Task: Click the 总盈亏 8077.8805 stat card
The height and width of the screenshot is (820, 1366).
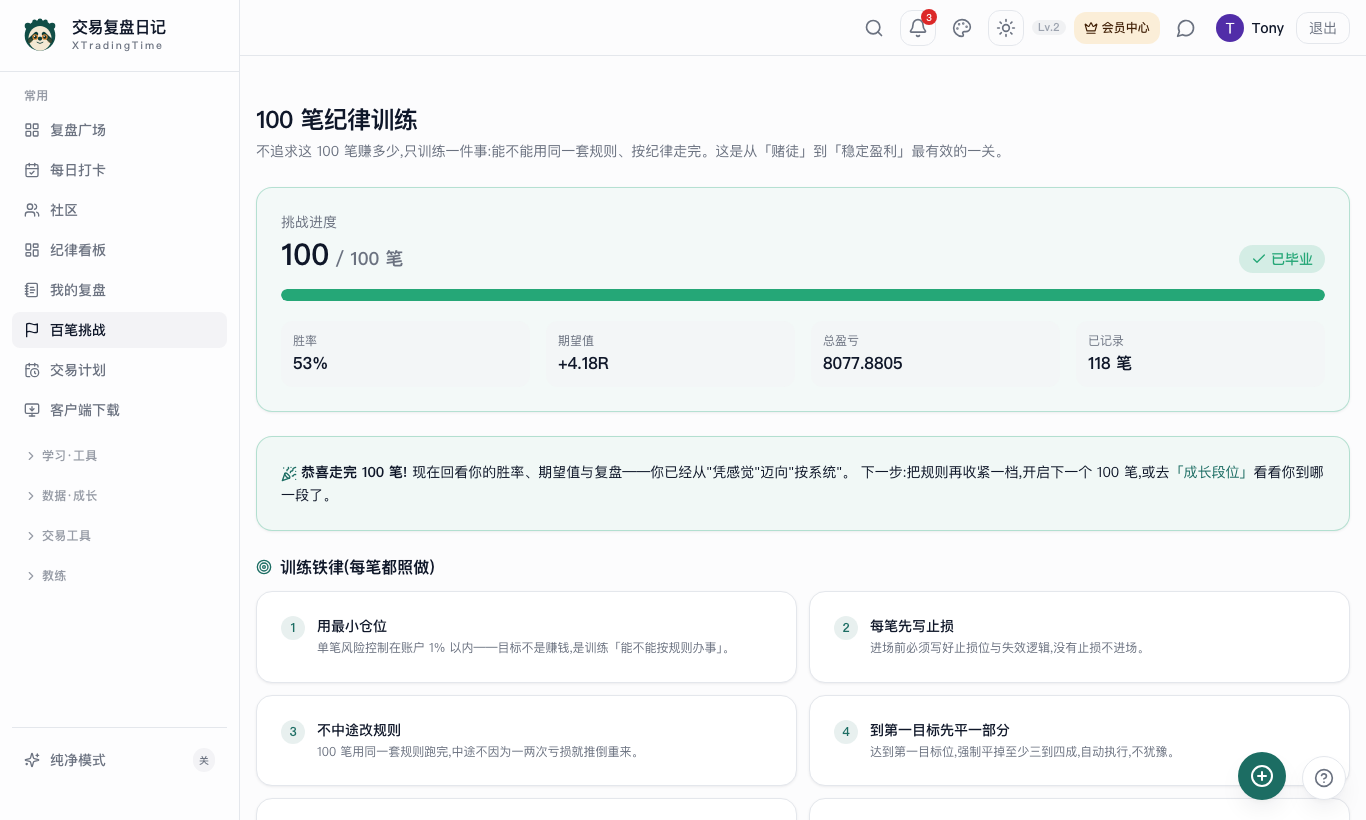Action: tap(935, 353)
